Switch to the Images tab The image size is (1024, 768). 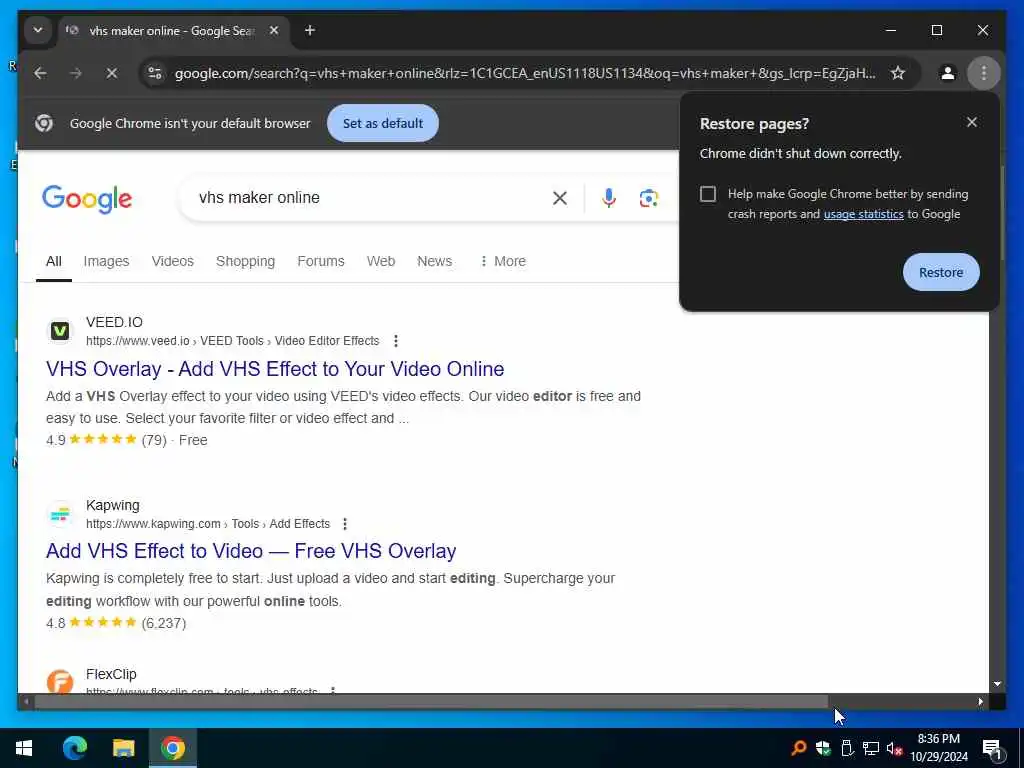point(106,261)
